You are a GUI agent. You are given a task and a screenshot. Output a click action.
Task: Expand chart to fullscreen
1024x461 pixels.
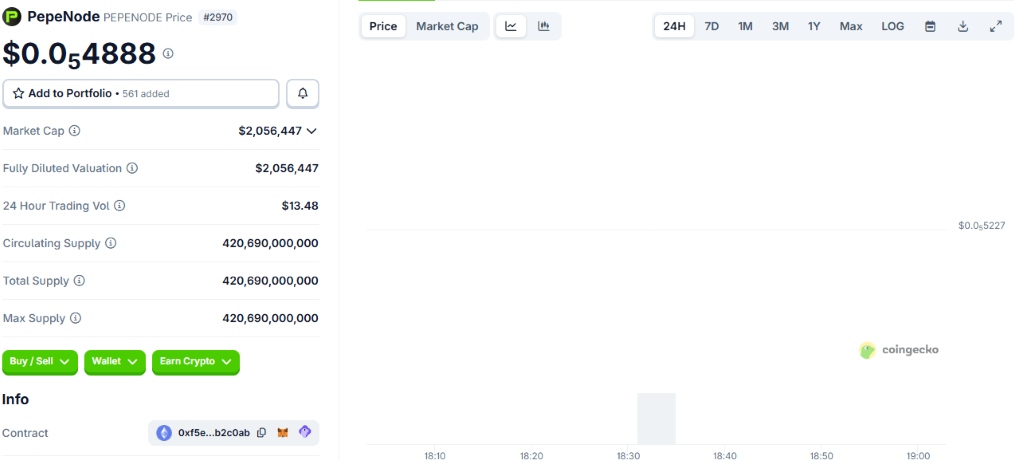point(996,26)
